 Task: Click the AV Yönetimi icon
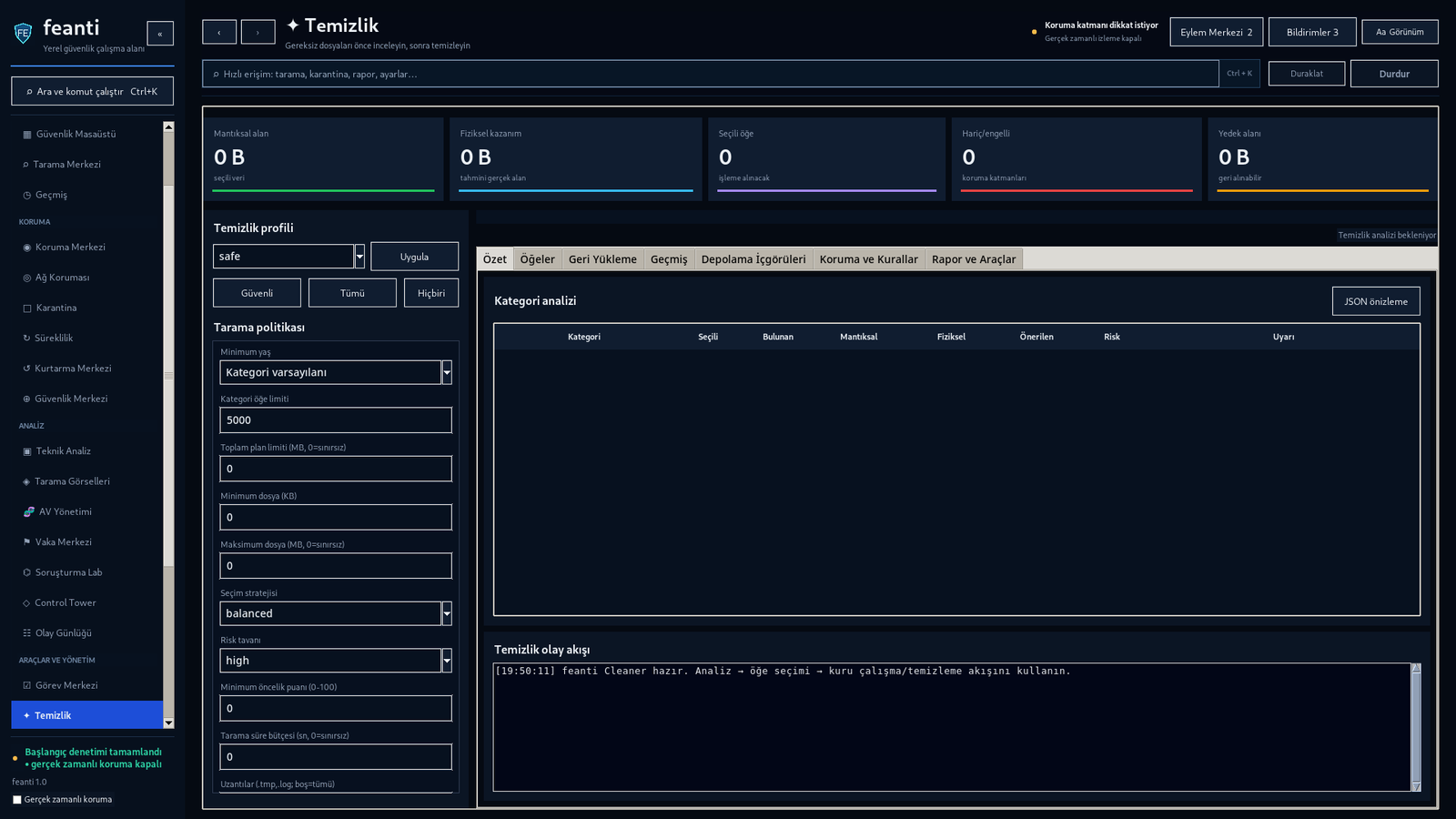coord(29,511)
